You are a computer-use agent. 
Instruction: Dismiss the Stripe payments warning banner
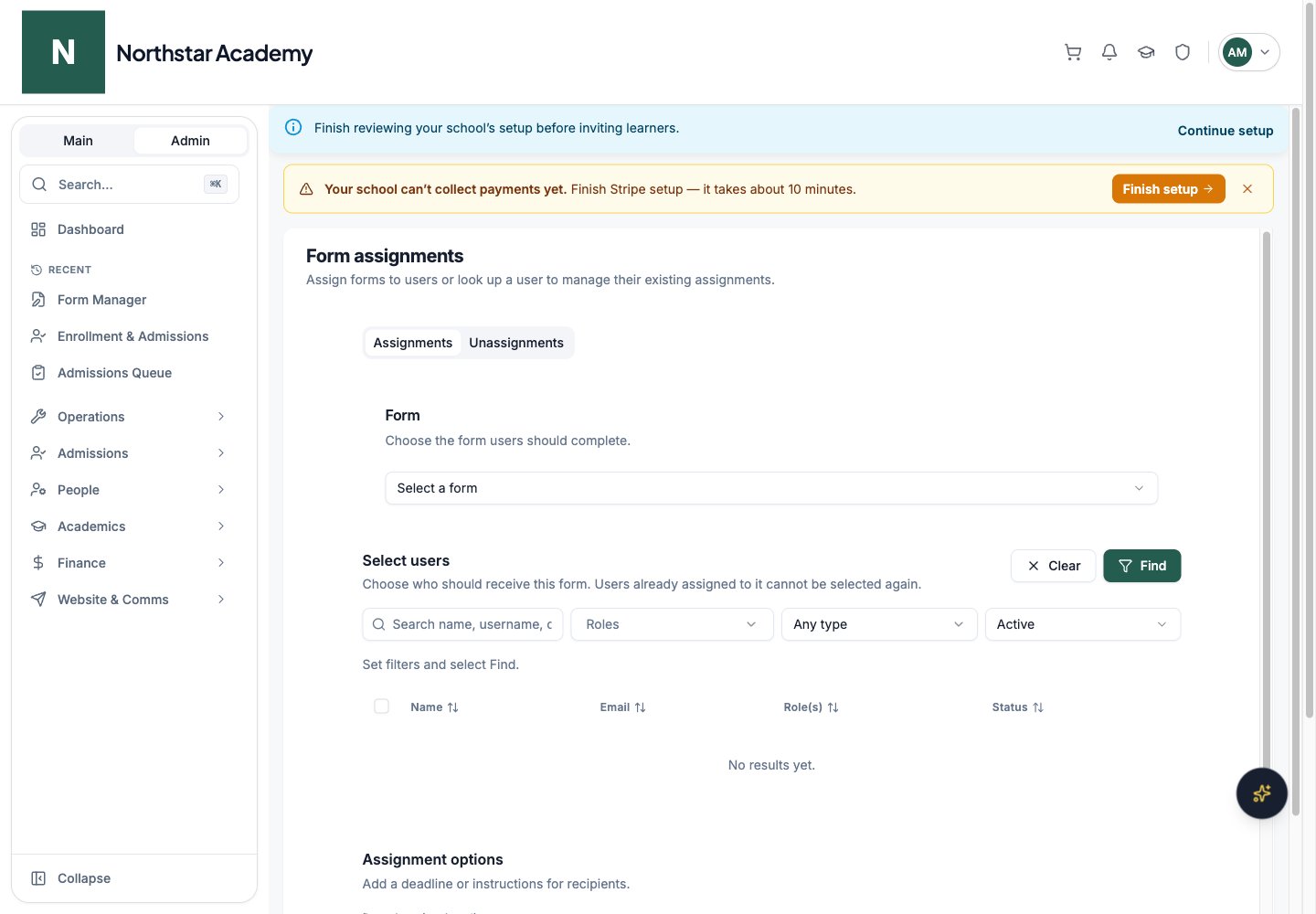[x=1247, y=189]
